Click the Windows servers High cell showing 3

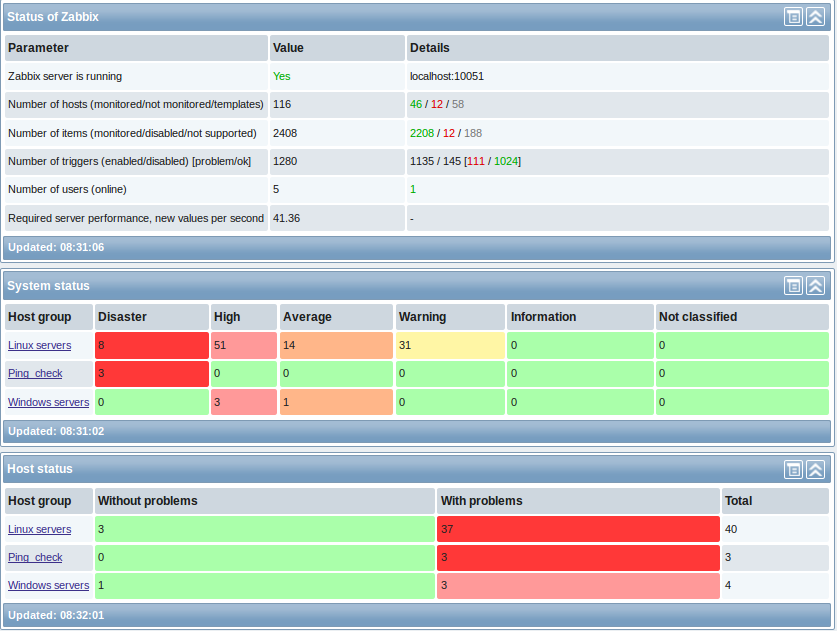244,403
